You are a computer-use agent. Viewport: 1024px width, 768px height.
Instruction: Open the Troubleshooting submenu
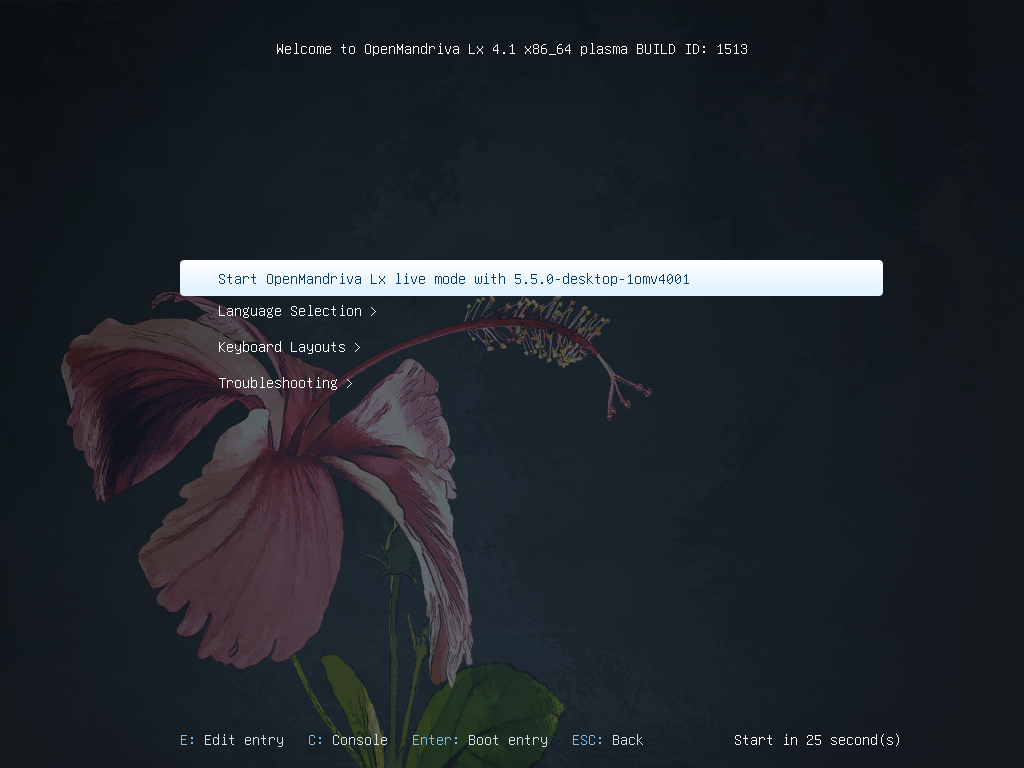pyautogui.click(x=285, y=383)
